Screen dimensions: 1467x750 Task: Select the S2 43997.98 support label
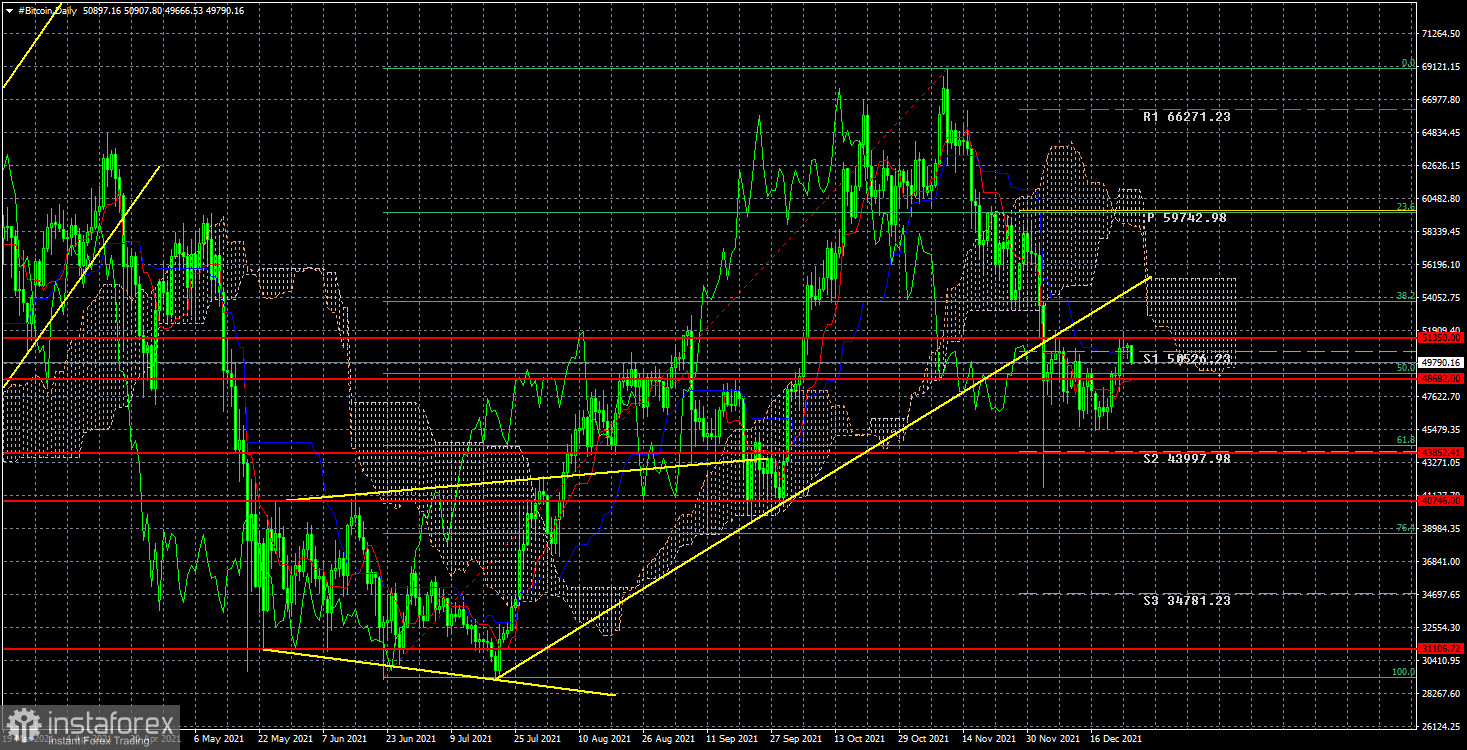tap(1187, 458)
